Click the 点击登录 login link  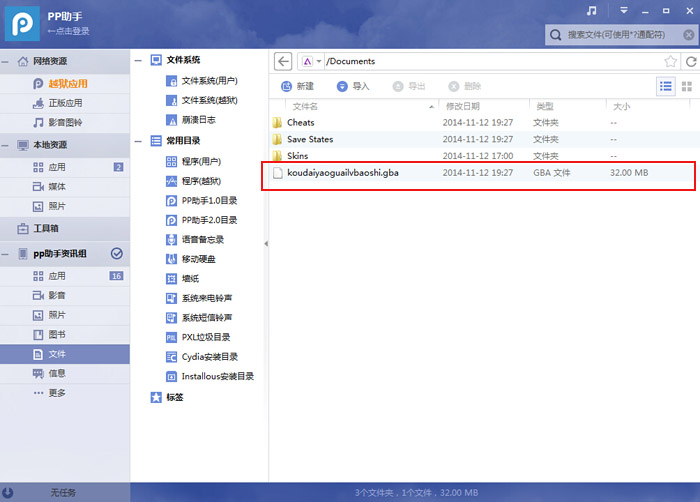pyautogui.click(x=68, y=31)
